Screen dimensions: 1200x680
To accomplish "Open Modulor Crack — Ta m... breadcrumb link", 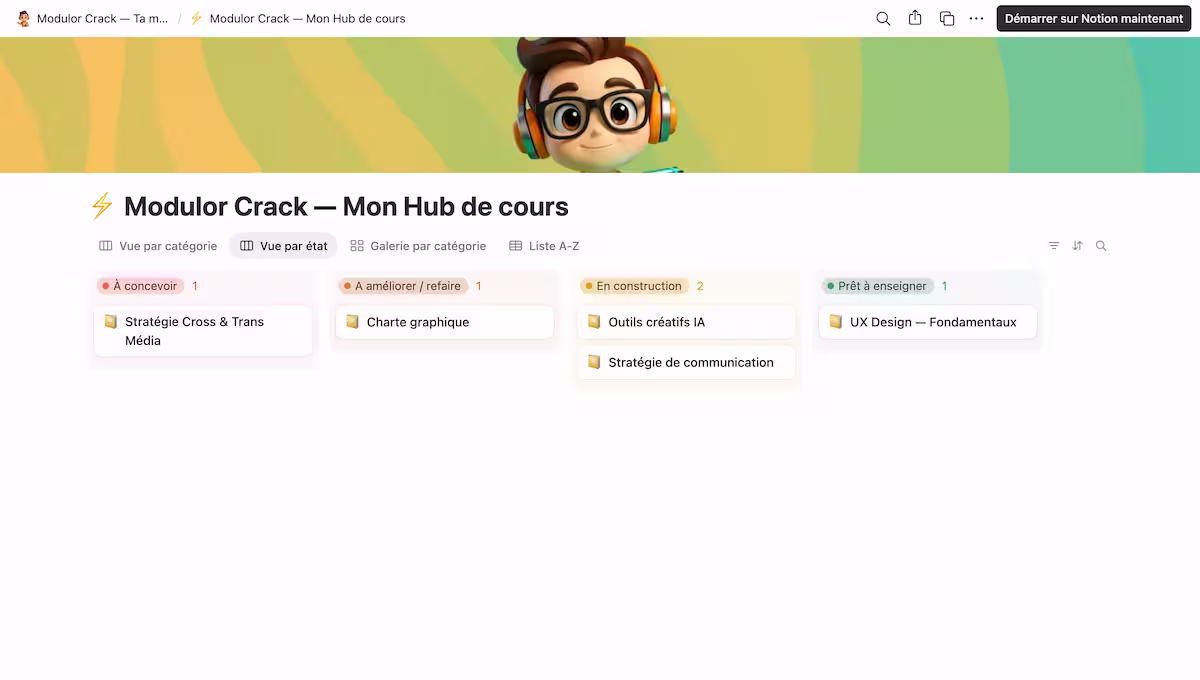I will pos(93,18).
